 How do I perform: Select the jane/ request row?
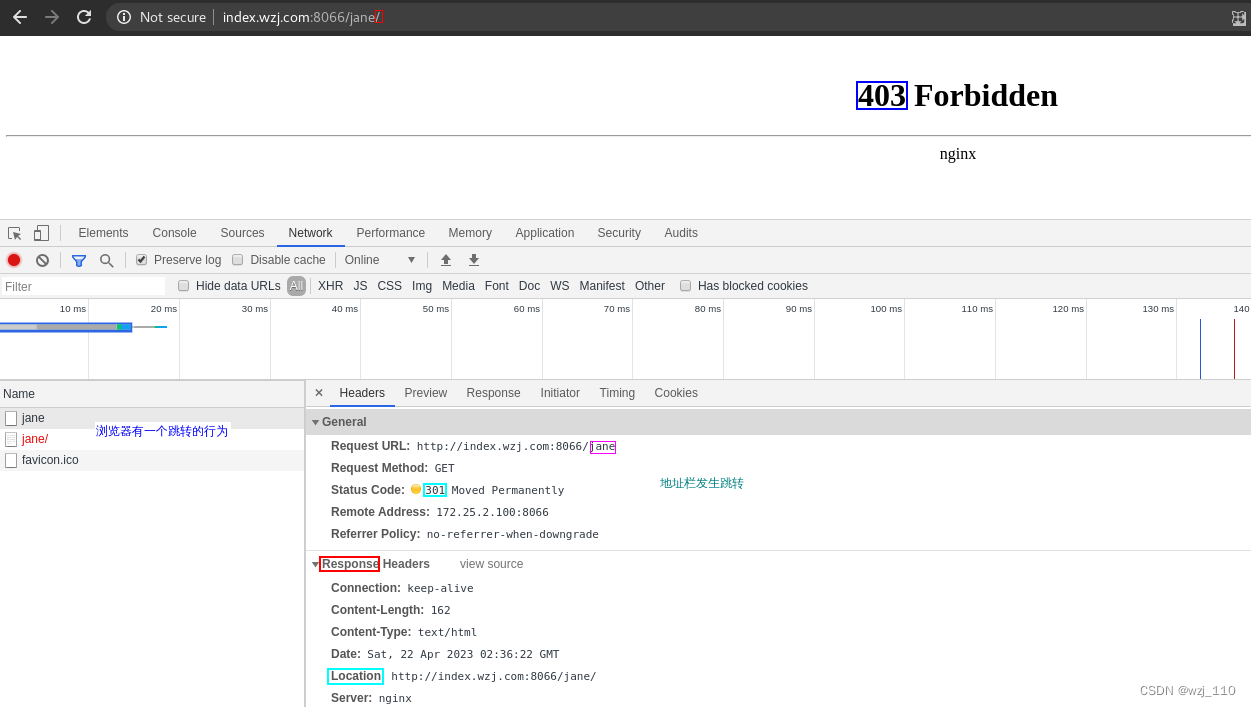[152, 439]
